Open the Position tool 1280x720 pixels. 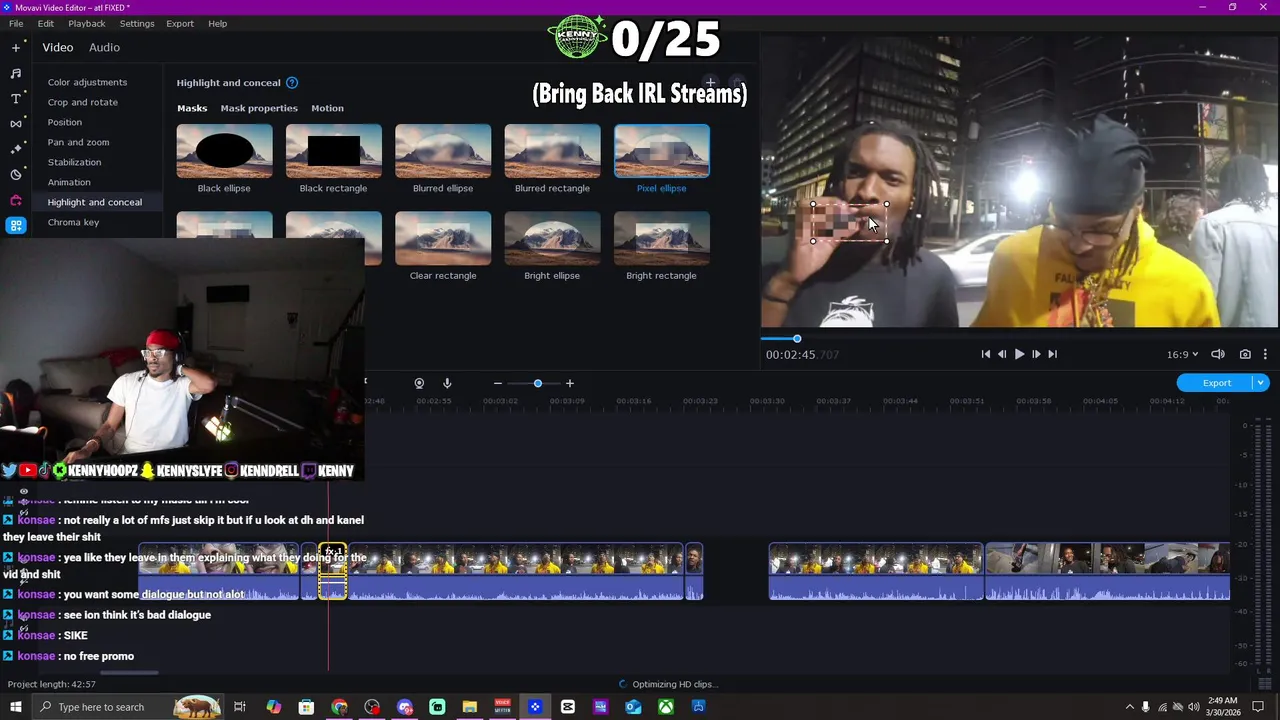(65, 122)
